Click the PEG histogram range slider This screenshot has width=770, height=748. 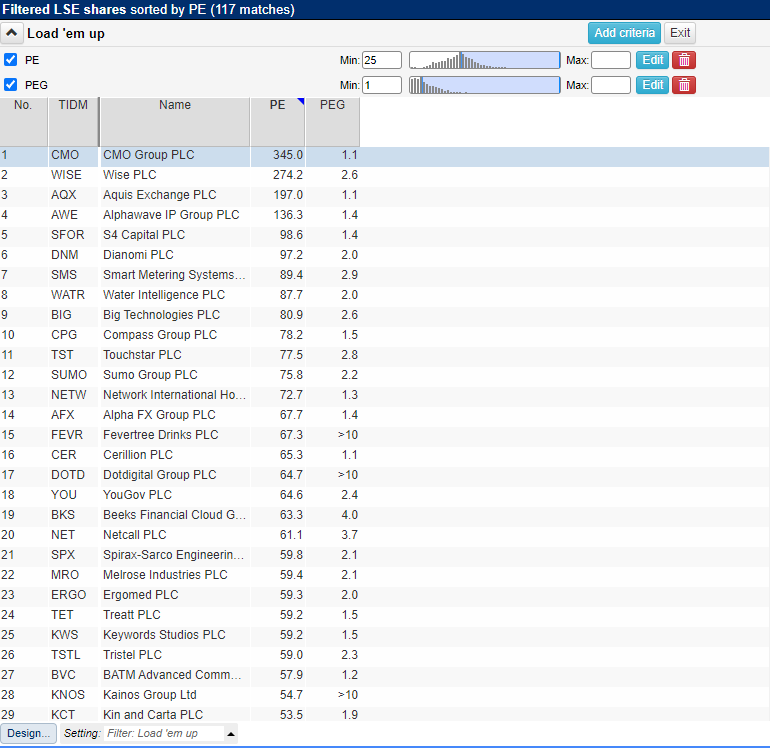point(484,85)
